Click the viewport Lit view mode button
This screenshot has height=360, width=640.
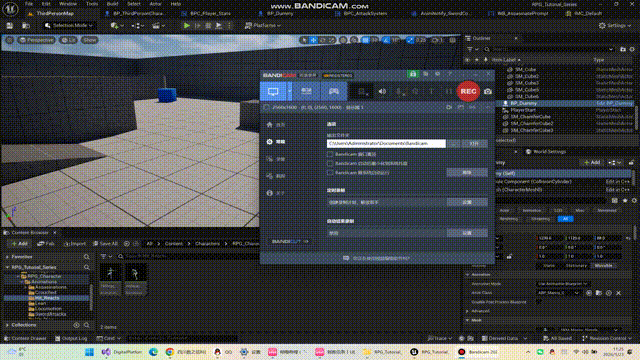coord(68,40)
